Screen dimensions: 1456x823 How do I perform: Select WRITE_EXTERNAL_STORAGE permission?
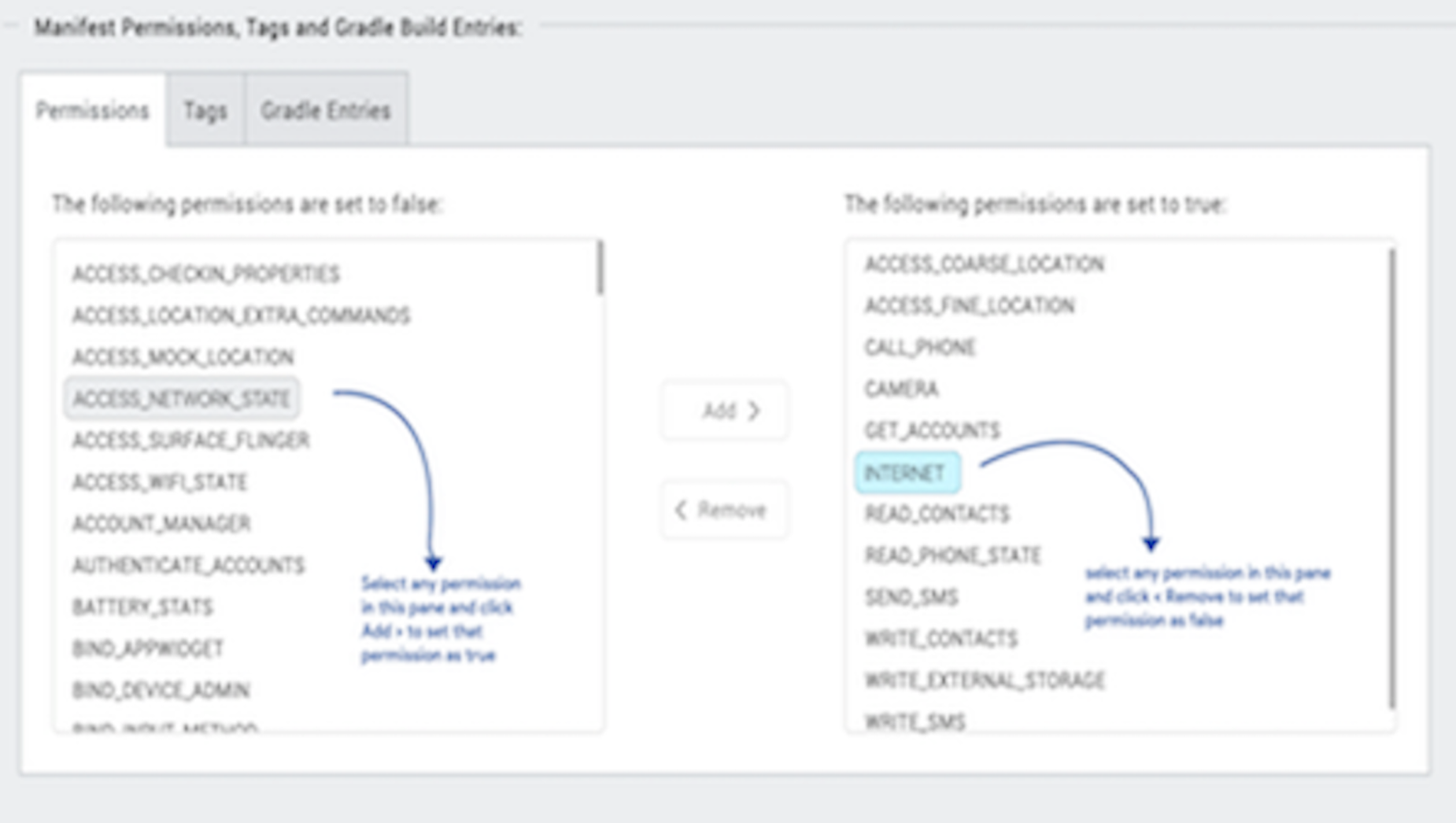[985, 680]
